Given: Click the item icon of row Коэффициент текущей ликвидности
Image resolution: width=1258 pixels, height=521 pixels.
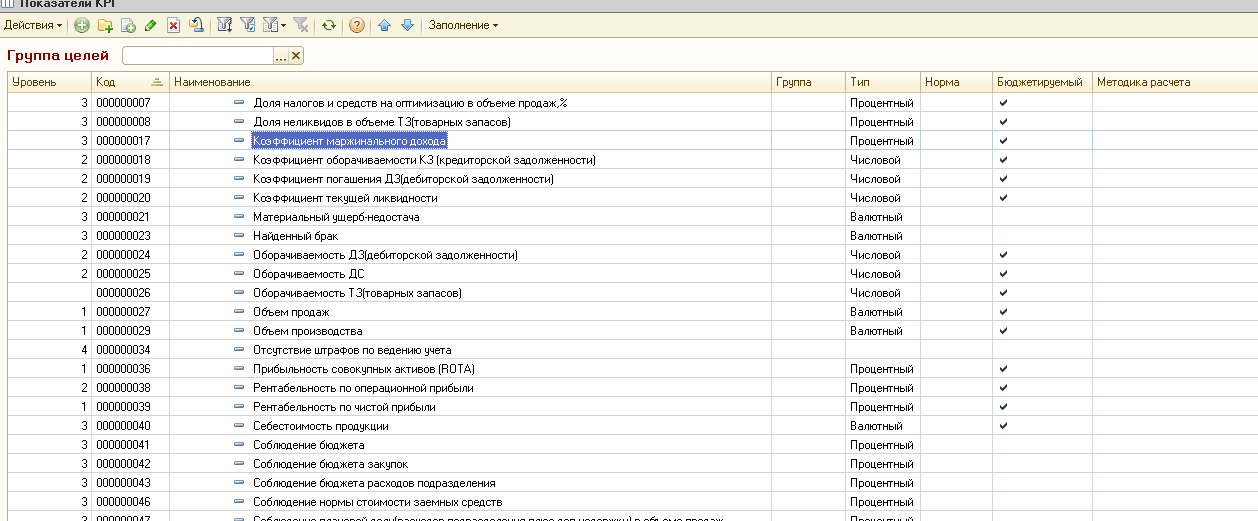Looking at the screenshot, I should pyautogui.click(x=239, y=198).
